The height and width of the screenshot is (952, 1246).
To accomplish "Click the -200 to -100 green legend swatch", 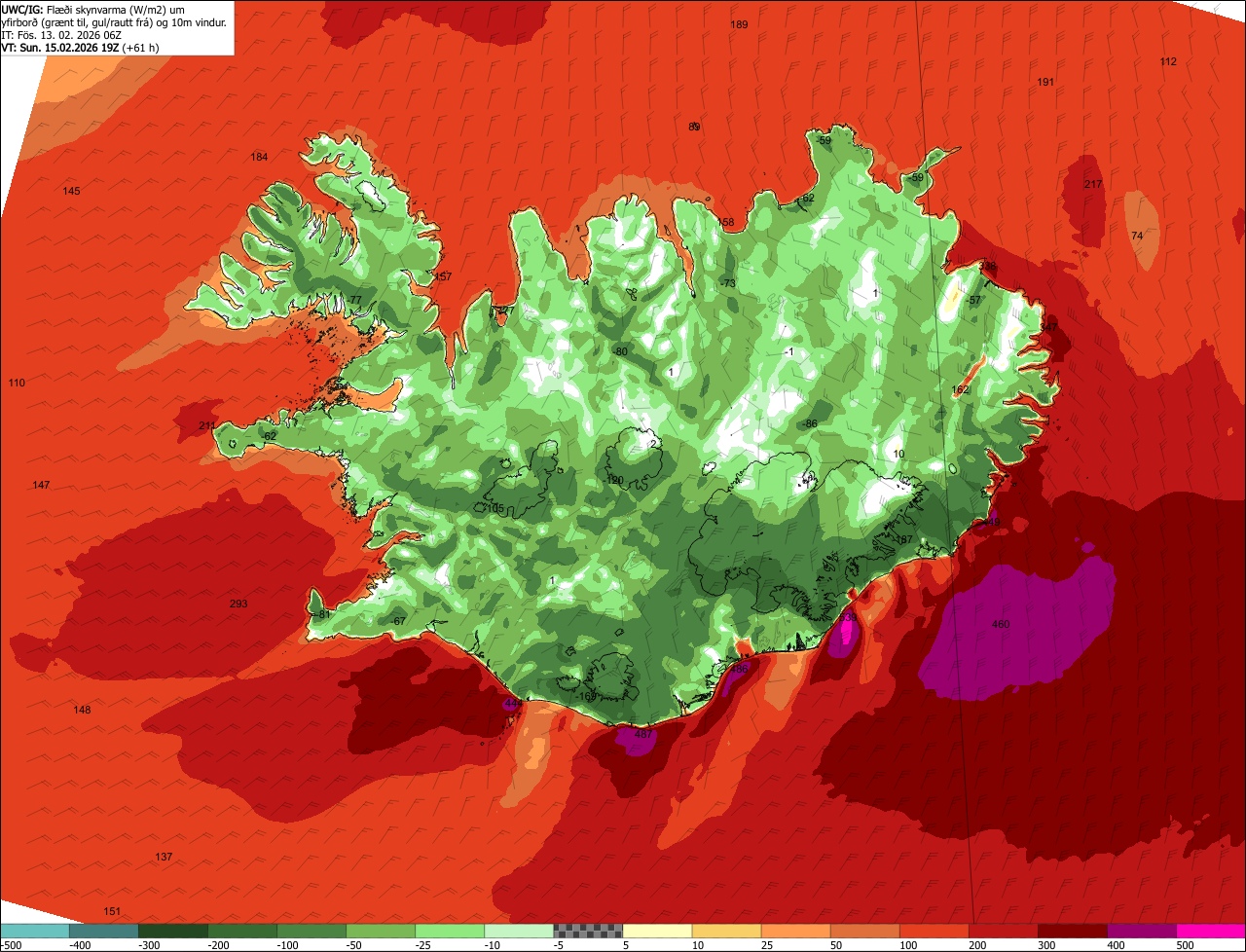I will 242,931.
